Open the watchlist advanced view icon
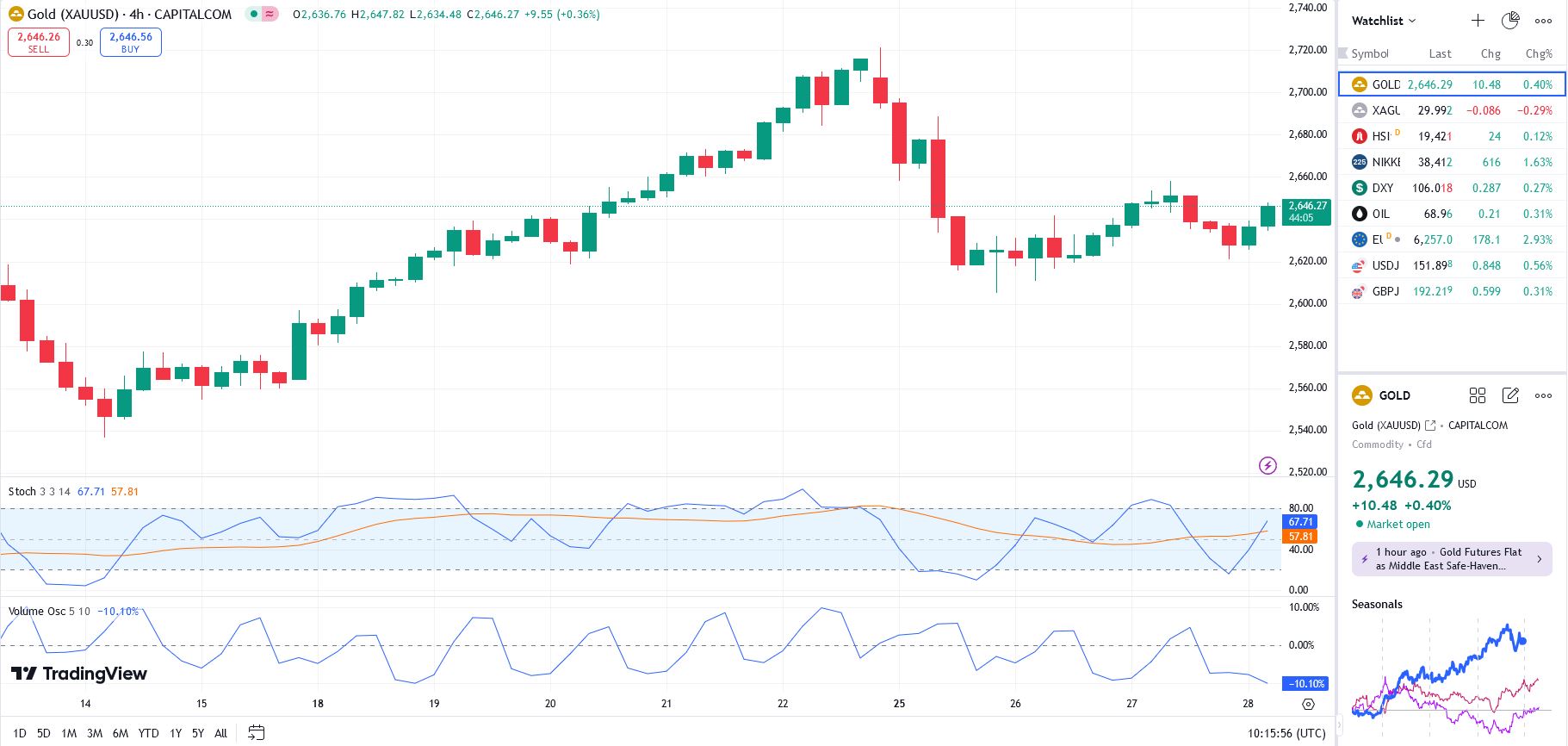Image resolution: width=1568 pixels, height=746 pixels. pos(1510,21)
